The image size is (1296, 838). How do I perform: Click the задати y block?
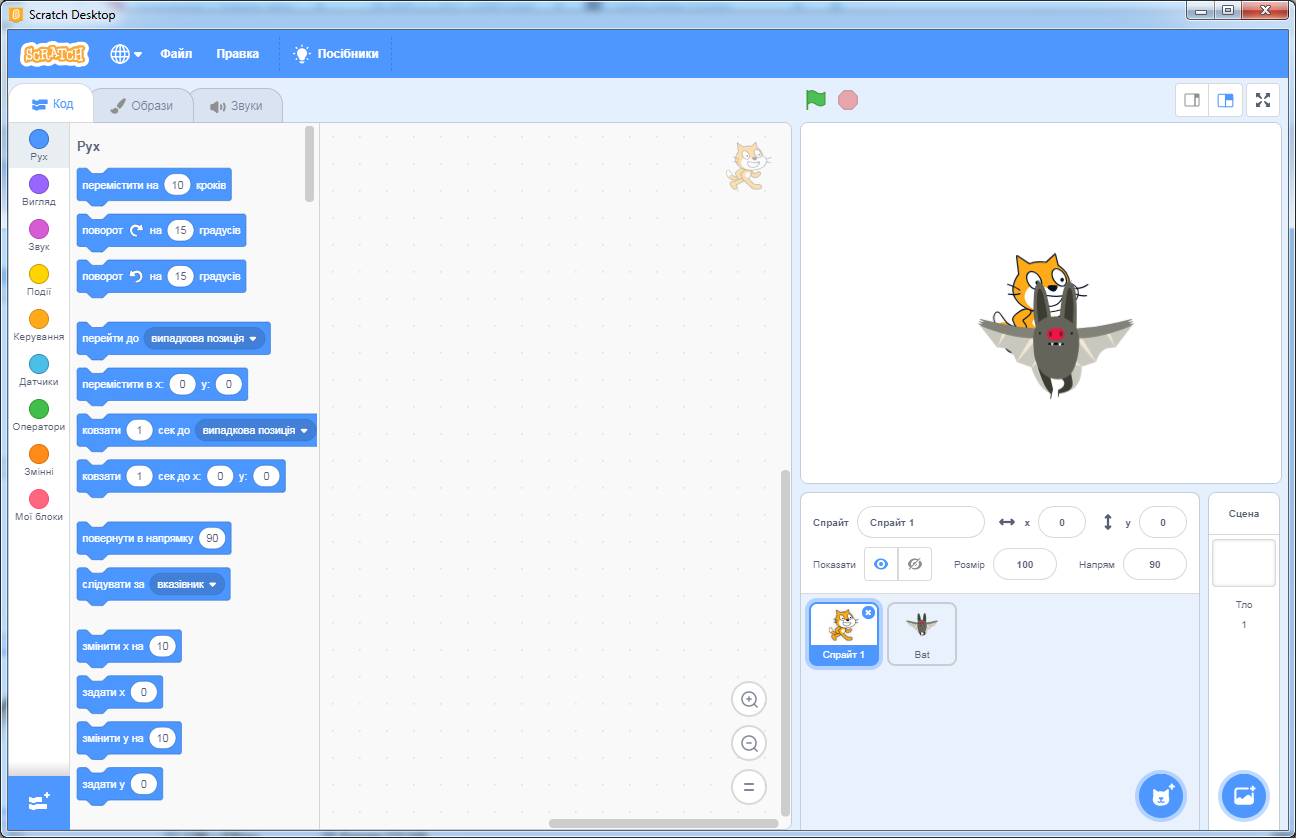coord(120,784)
